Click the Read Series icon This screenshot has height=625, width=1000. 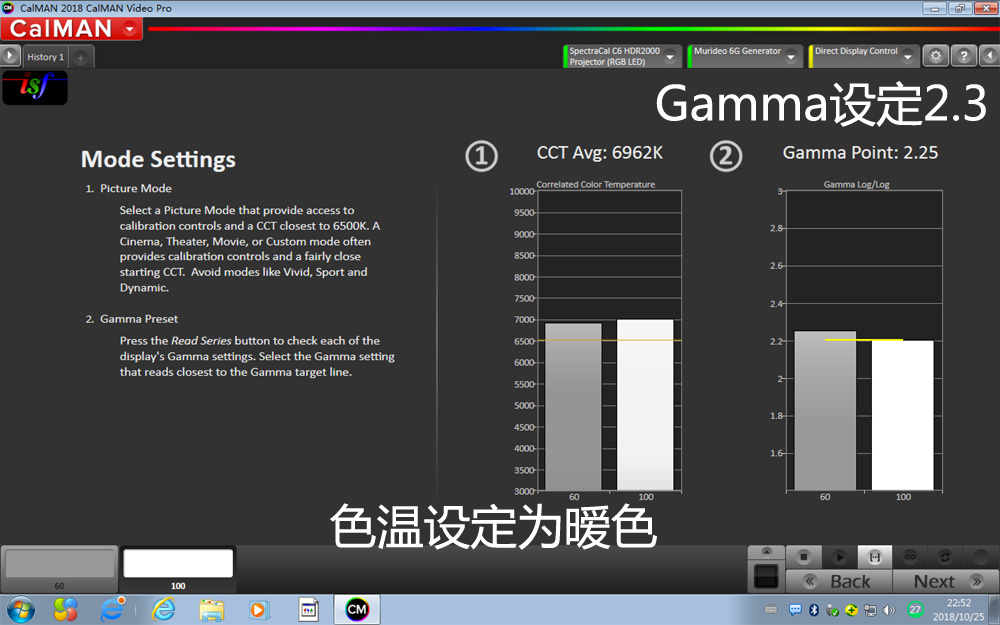pyautogui.click(x=874, y=556)
